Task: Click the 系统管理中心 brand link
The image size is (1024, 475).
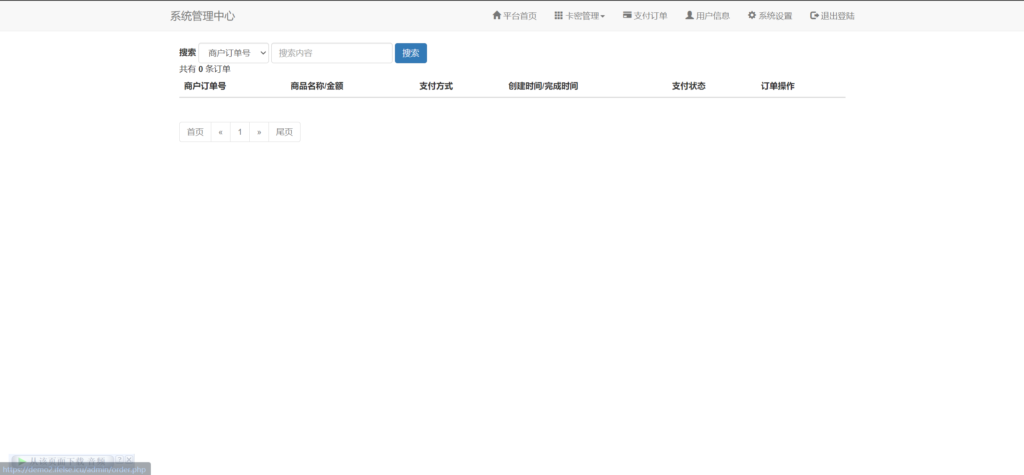Action: tap(202, 16)
